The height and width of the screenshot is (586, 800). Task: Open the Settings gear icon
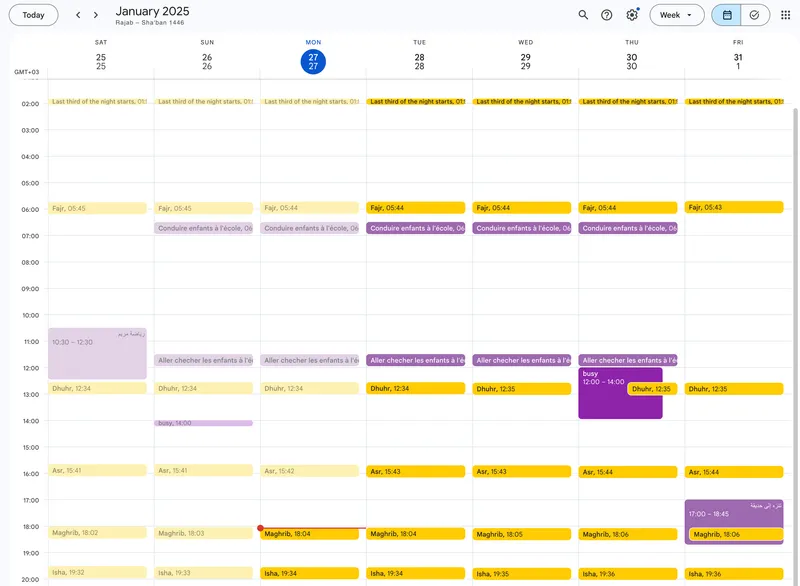pos(632,14)
